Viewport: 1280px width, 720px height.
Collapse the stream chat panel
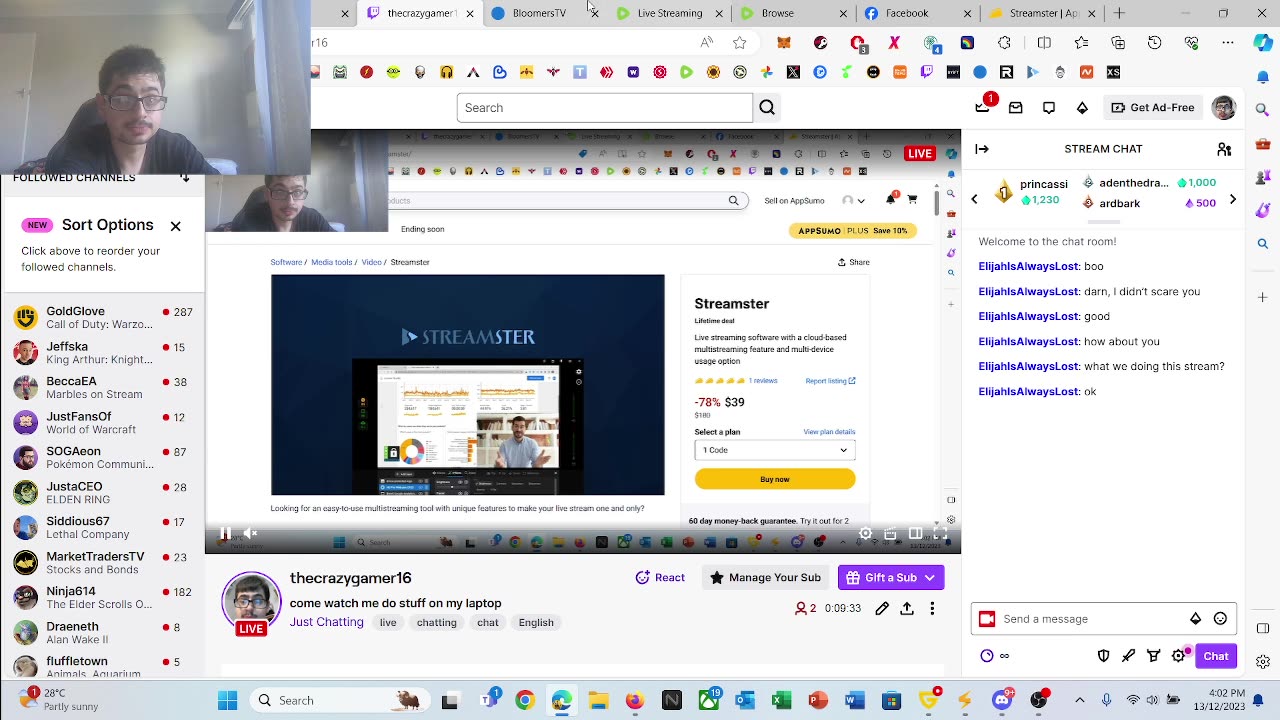[982, 149]
